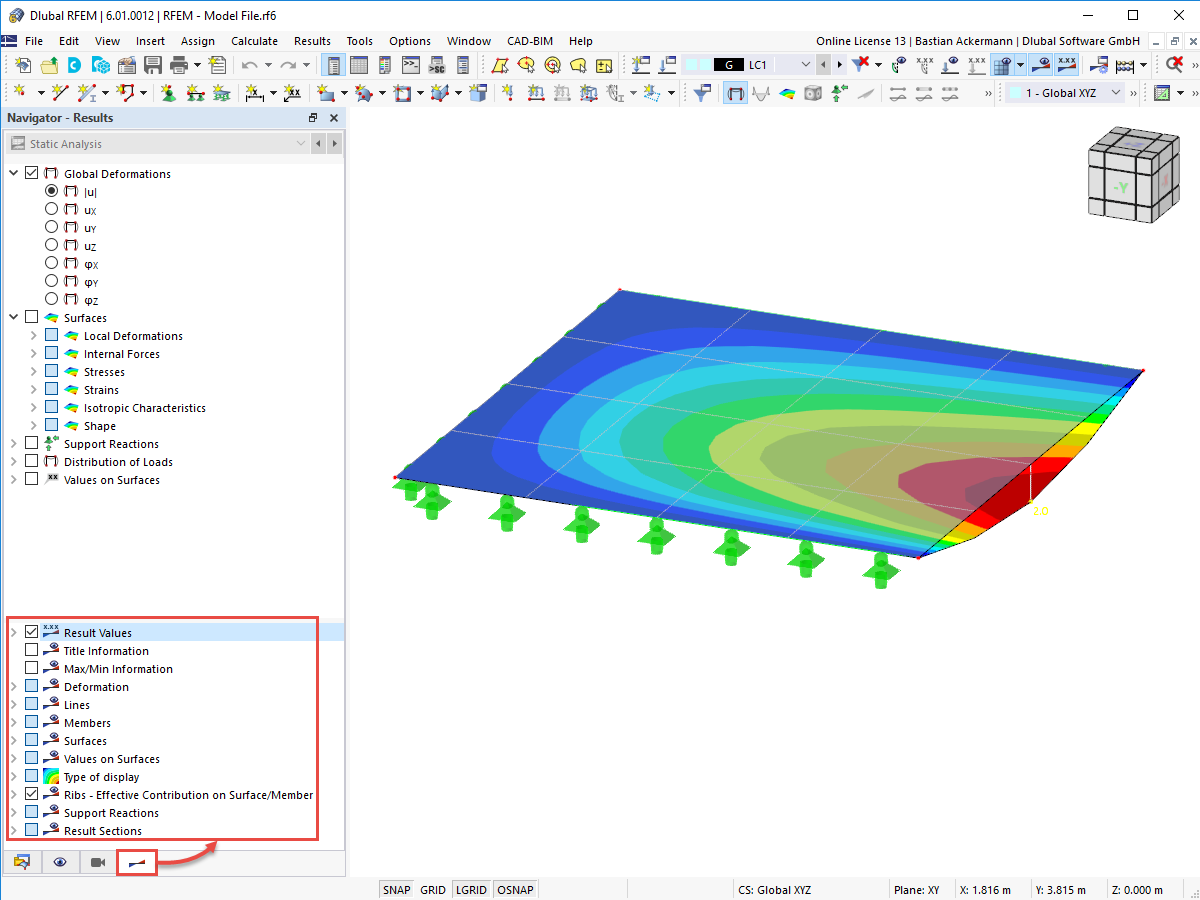The height and width of the screenshot is (900, 1200).
Task: Enable the Support Reactions checkbox in upper tree
Action: pyautogui.click(x=32, y=443)
